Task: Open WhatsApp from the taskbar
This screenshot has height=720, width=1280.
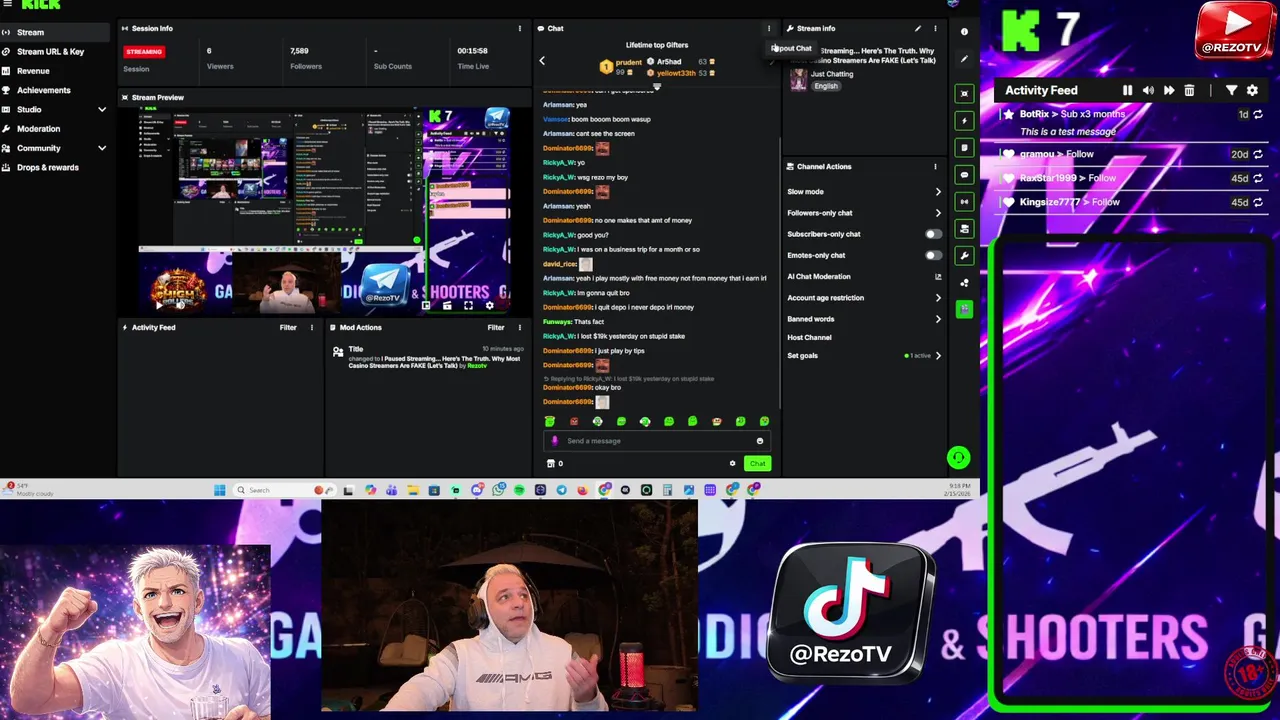Action: coord(498,490)
